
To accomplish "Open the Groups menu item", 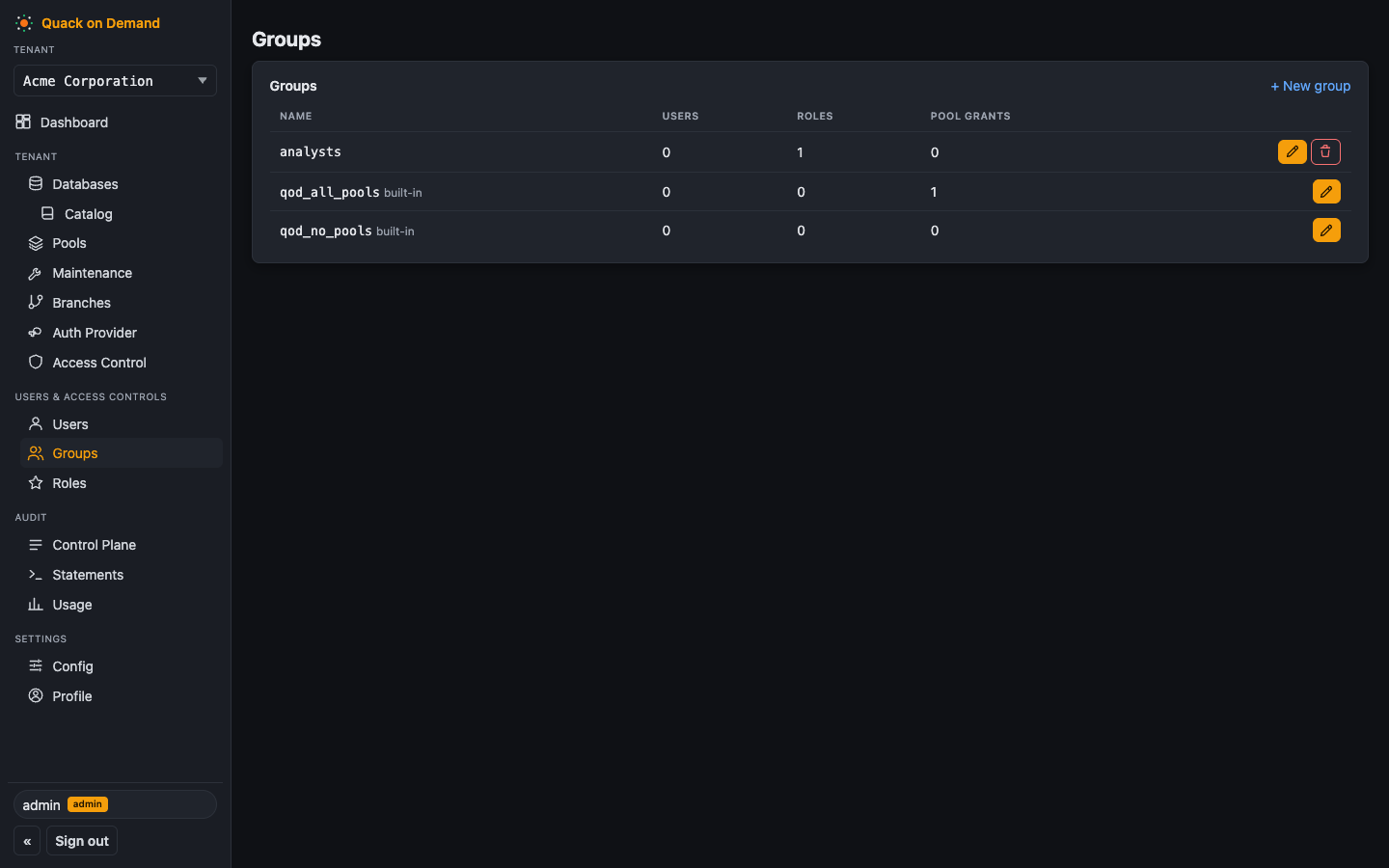I will 121,453.
